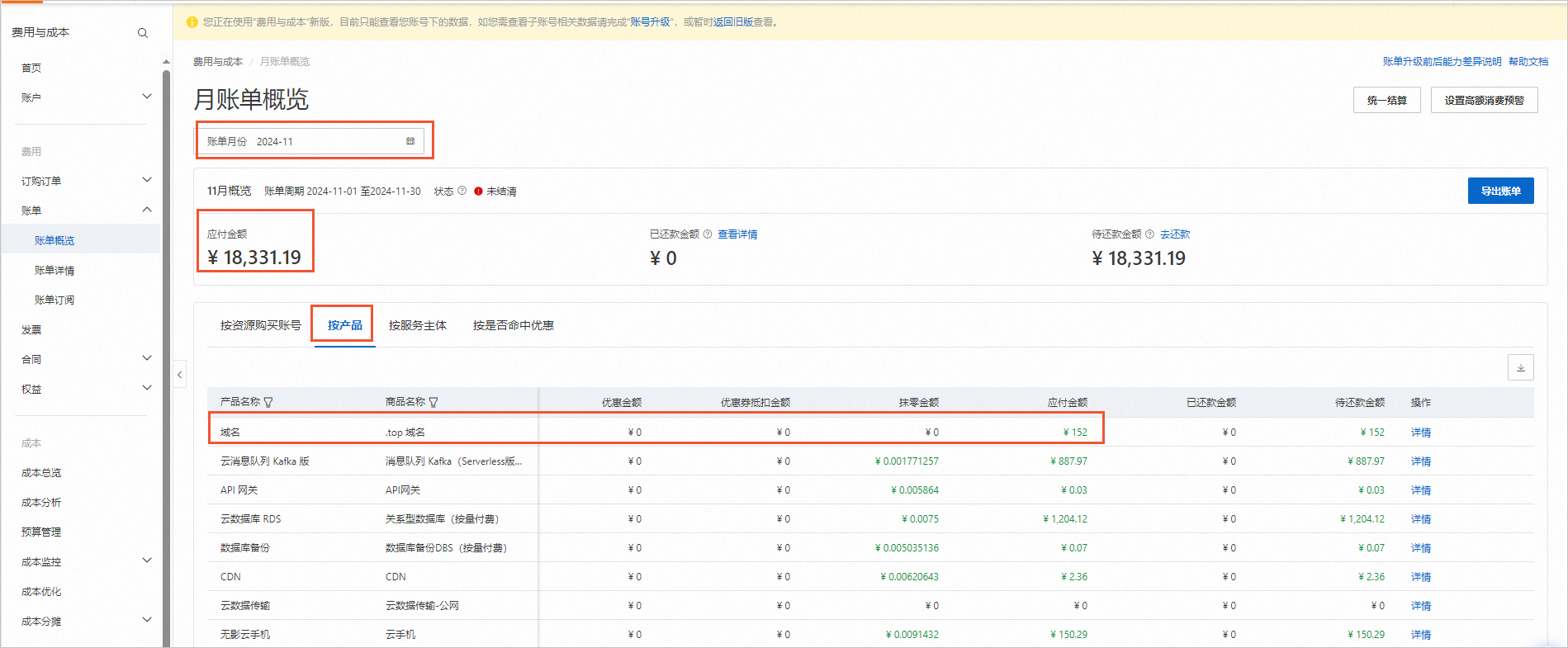Expand the 账户 menu chevron
1568x648 pixels.
(147, 97)
